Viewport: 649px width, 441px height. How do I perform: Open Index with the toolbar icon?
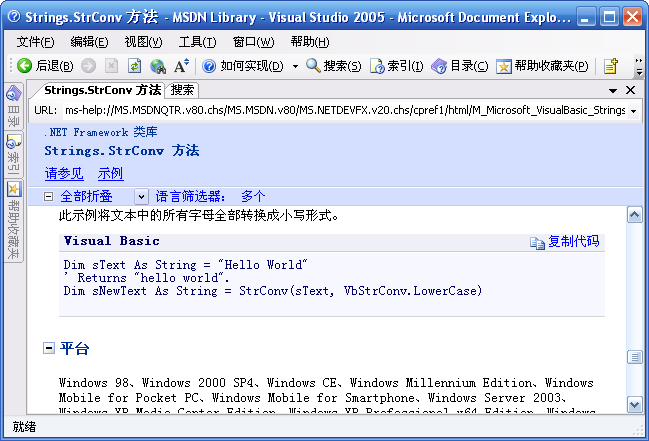coord(377,65)
